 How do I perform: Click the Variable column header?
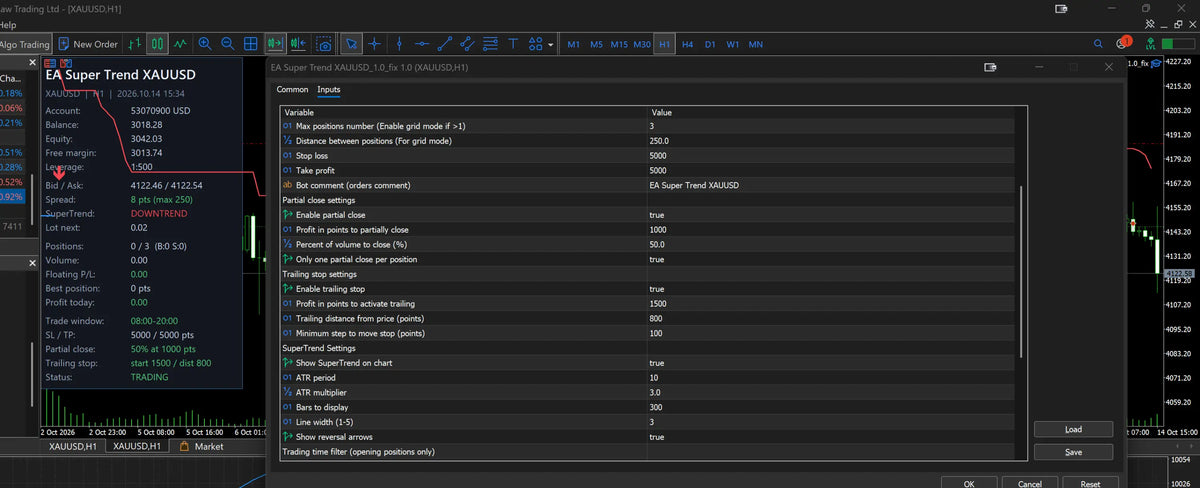(x=464, y=112)
